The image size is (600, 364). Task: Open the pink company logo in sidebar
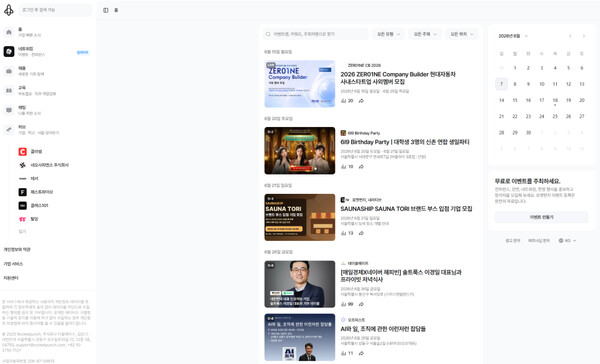click(23, 219)
